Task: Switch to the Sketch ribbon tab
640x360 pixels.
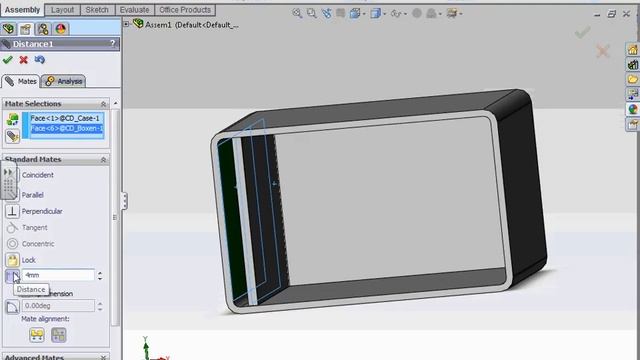Action: pos(97,10)
